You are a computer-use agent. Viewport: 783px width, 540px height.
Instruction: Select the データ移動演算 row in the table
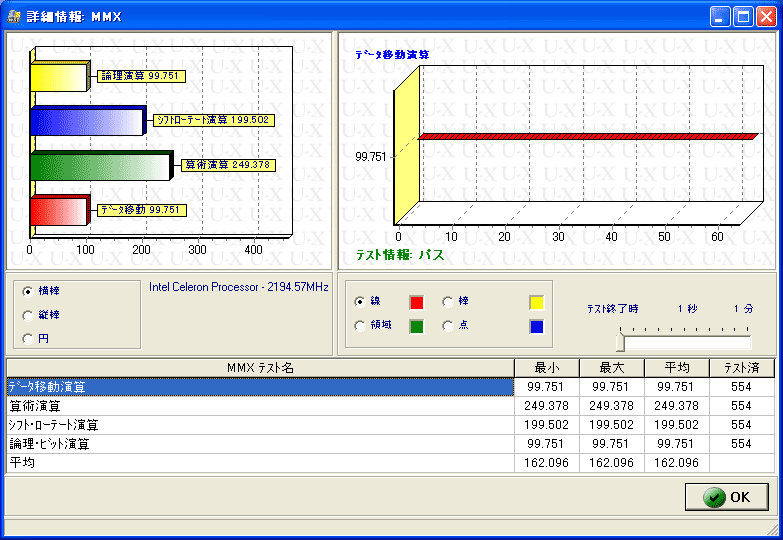pyautogui.click(x=260, y=387)
